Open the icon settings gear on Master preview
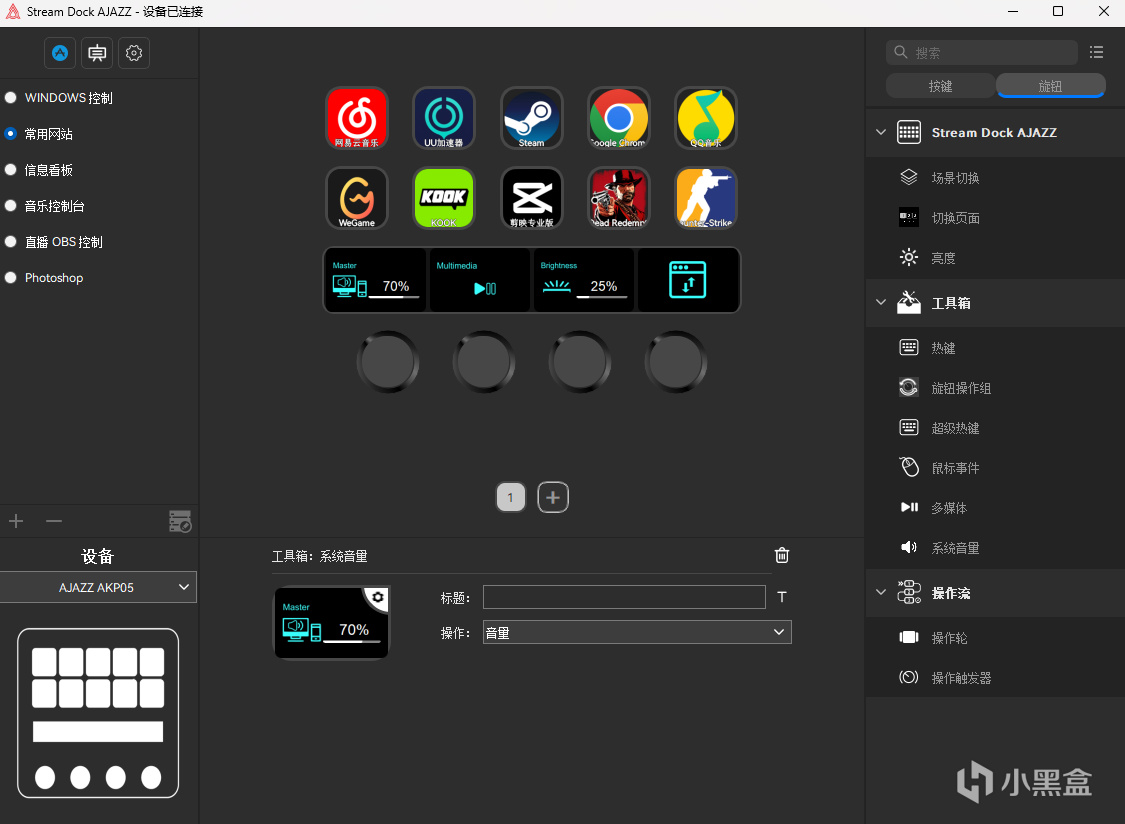This screenshot has width=1125, height=824. (x=377, y=597)
